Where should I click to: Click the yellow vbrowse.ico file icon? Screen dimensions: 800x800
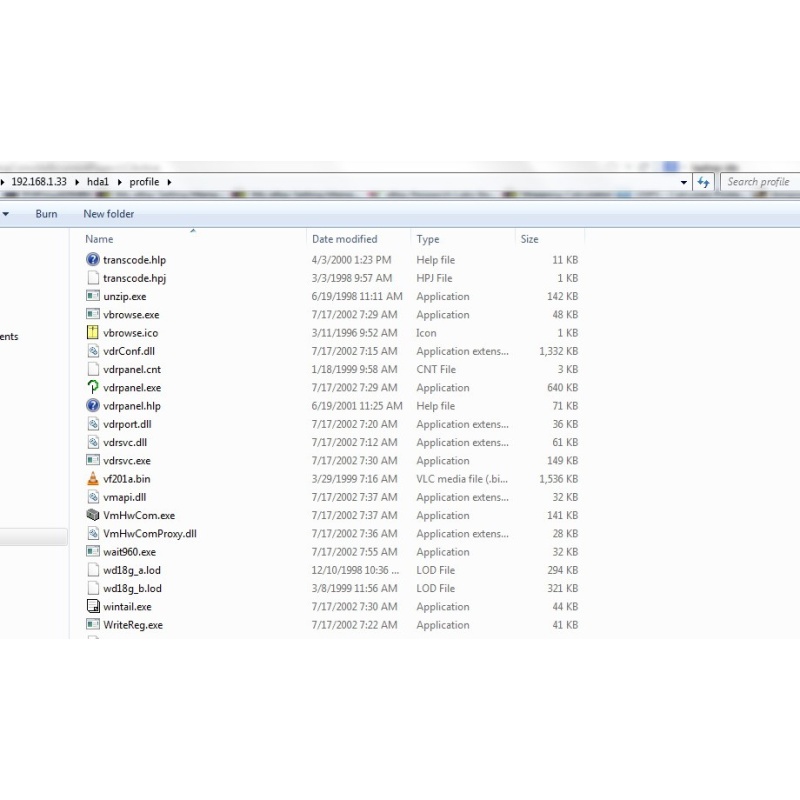(x=93, y=333)
